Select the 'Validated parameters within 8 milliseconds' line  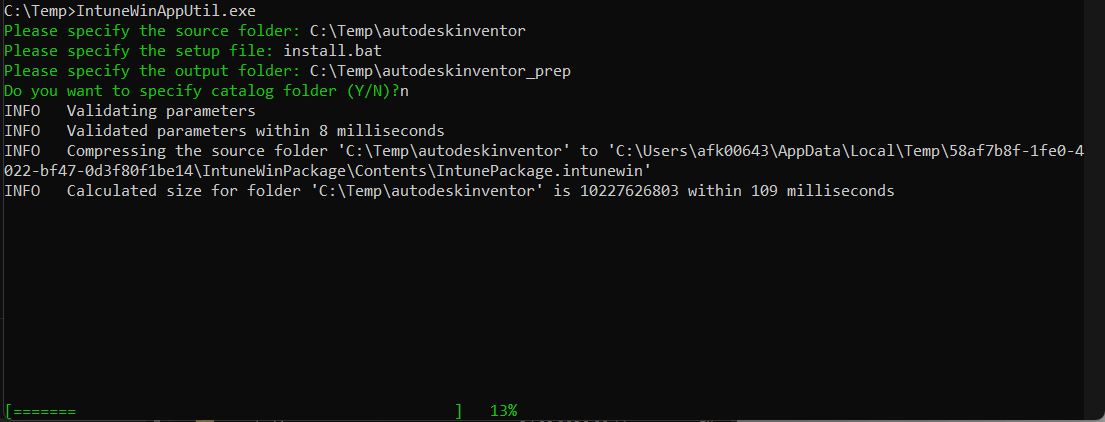255,131
